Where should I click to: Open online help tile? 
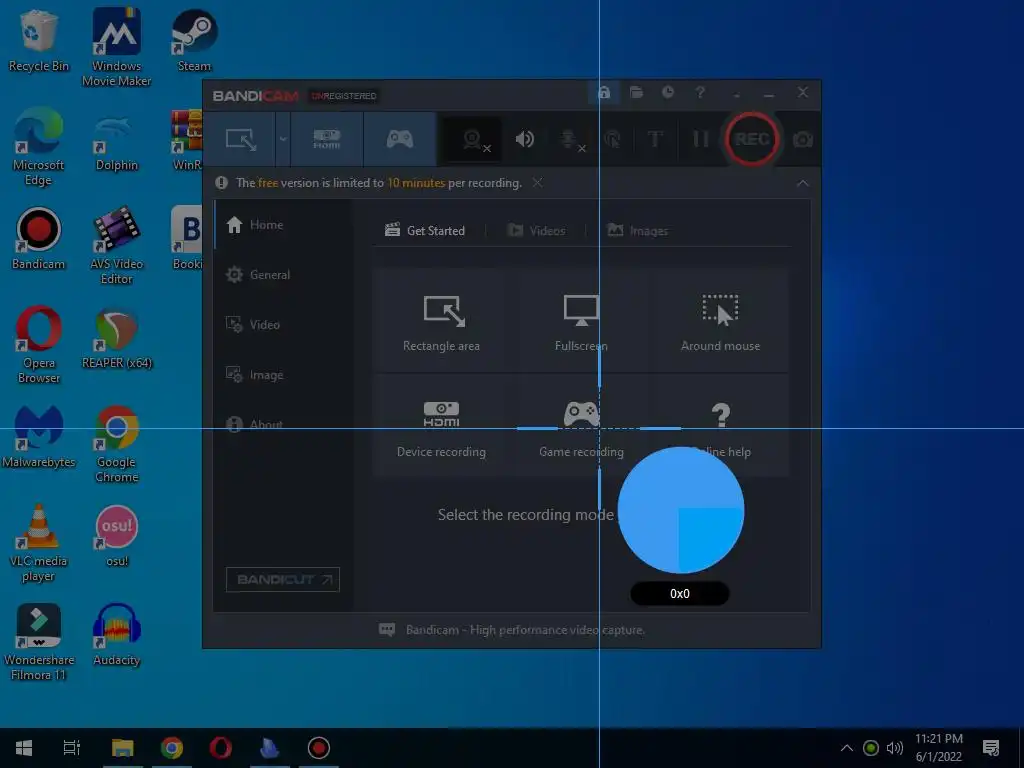tap(720, 428)
